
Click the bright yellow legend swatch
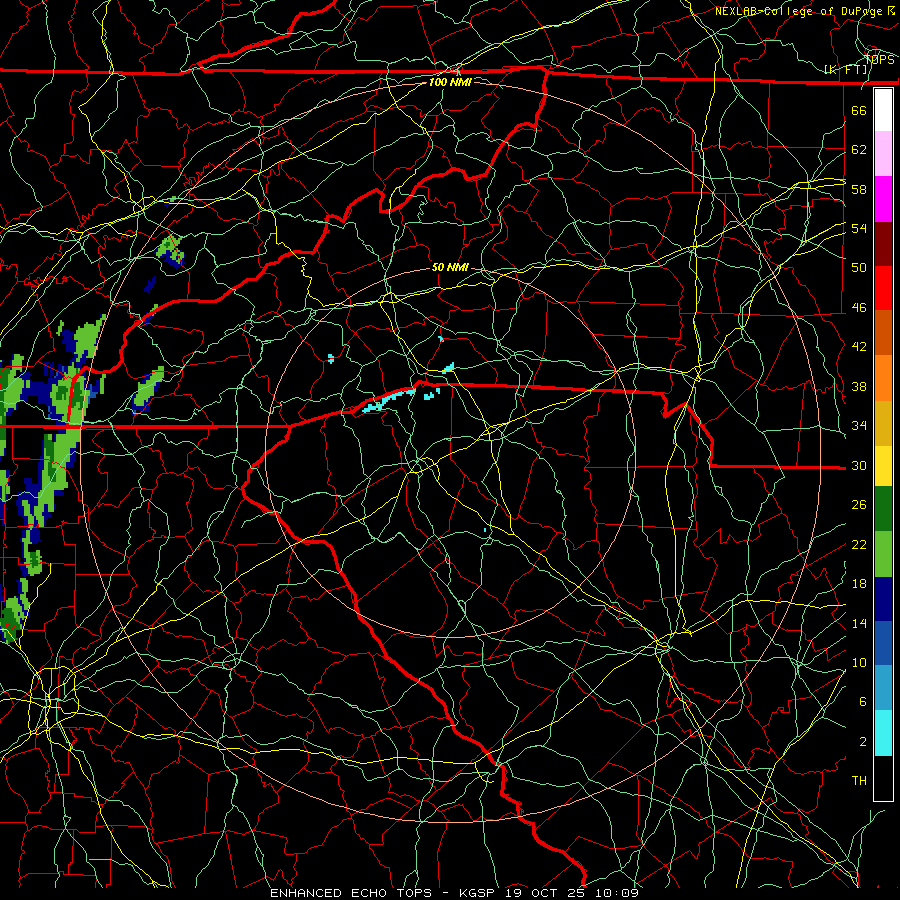click(883, 466)
